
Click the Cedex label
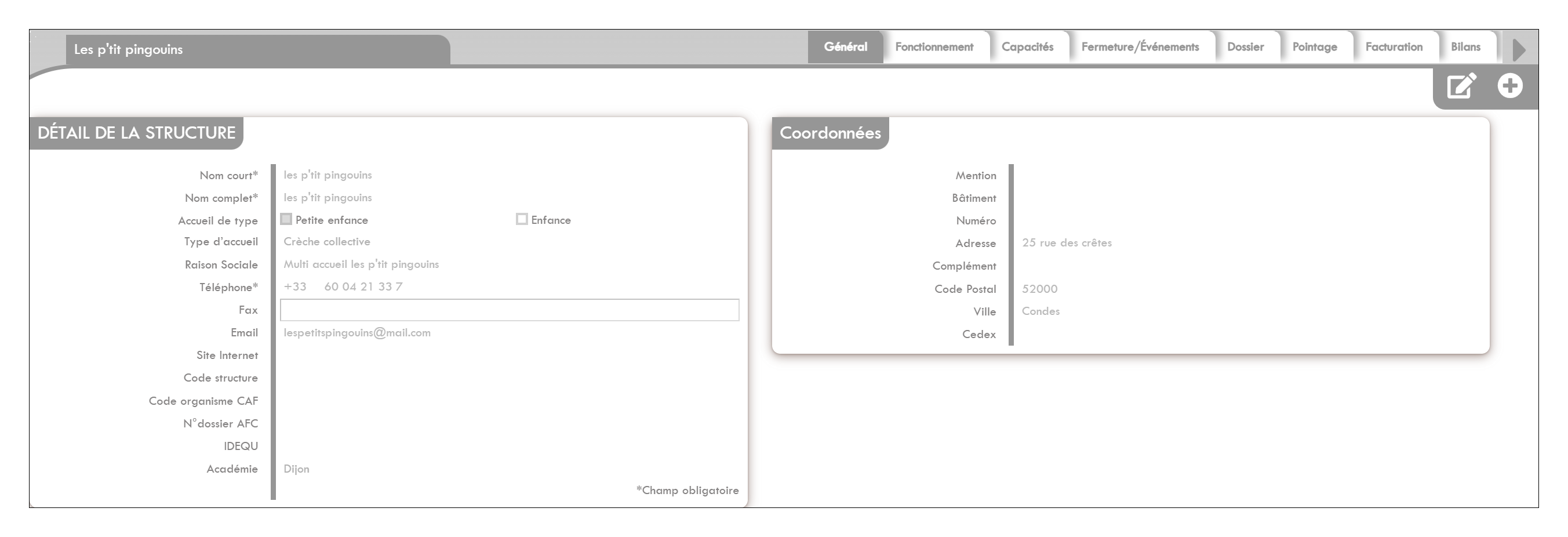pyautogui.click(x=979, y=334)
